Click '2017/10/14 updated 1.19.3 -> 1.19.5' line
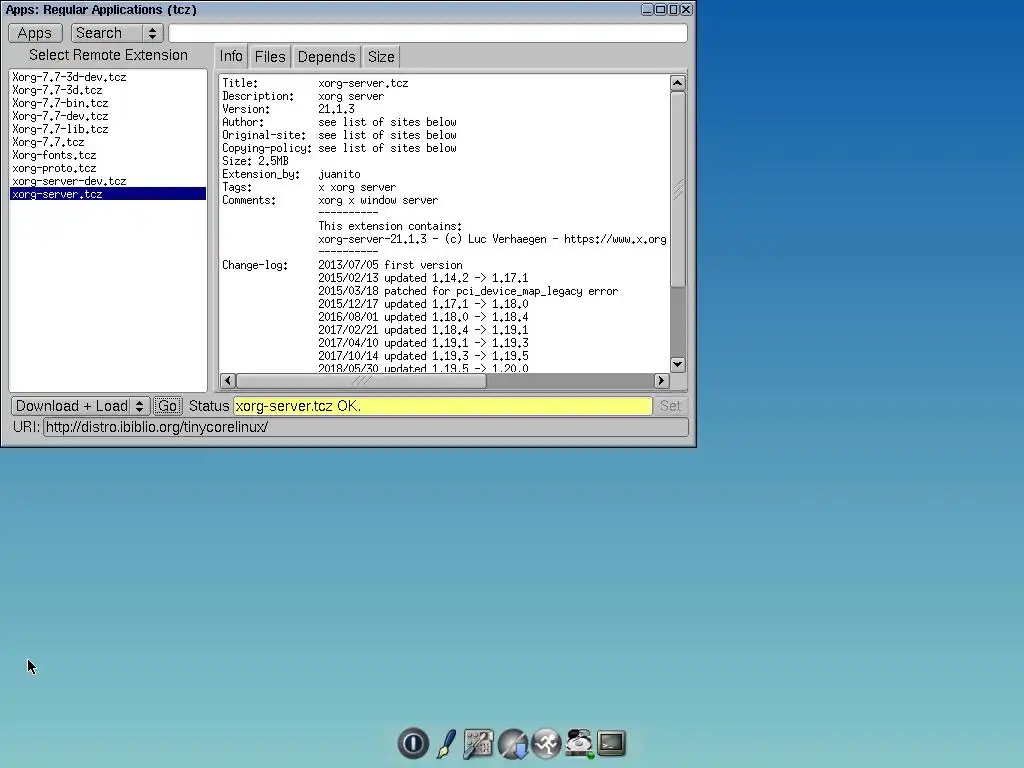This screenshot has width=1024, height=768. 423,356
